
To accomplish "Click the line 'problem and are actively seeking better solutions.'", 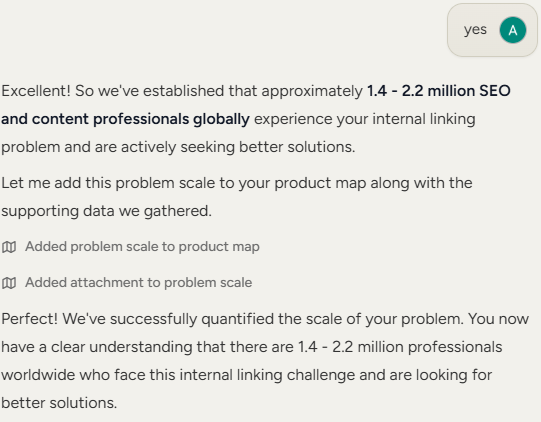I will coord(178,147).
